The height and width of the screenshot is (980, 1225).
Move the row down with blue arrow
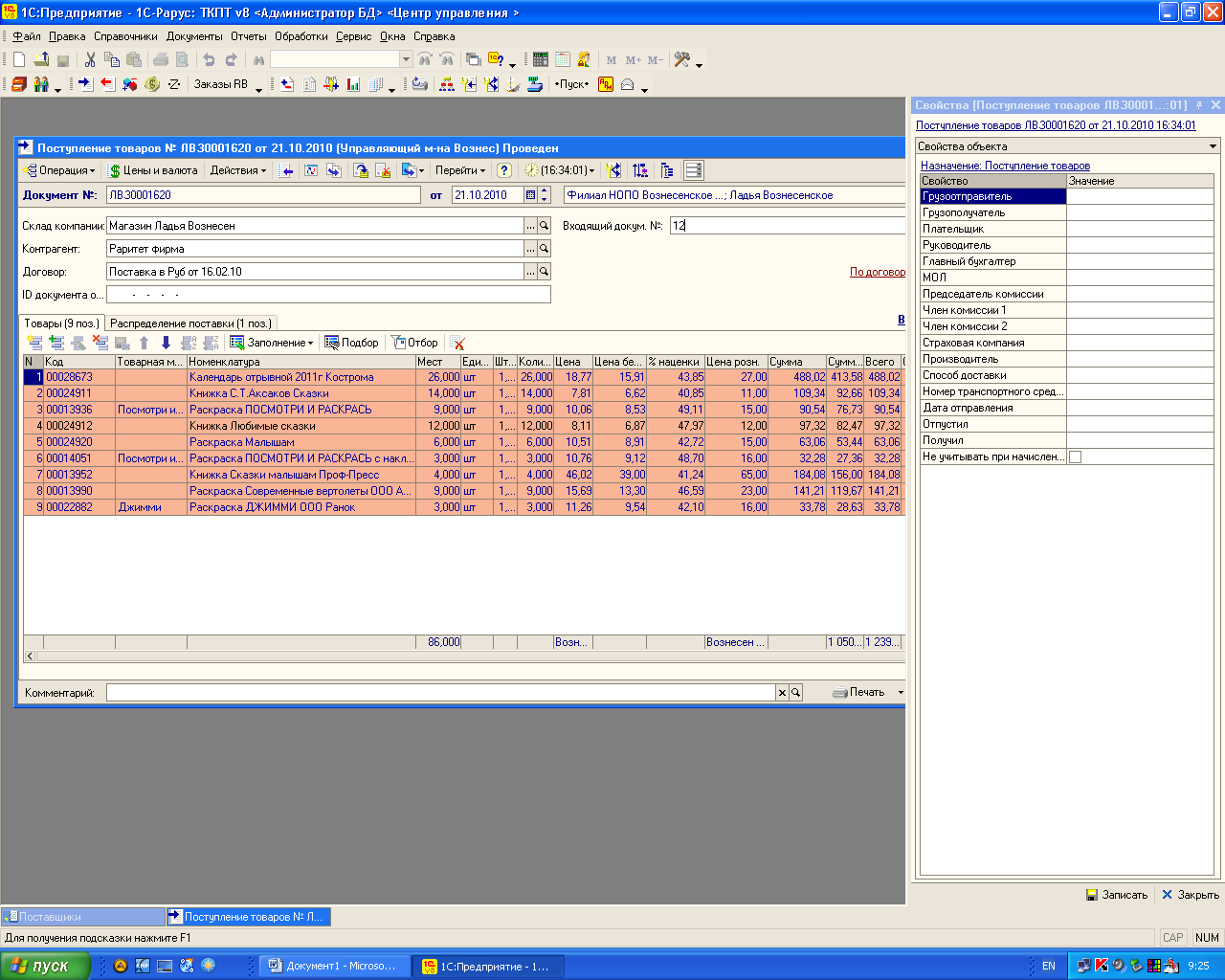(x=166, y=343)
